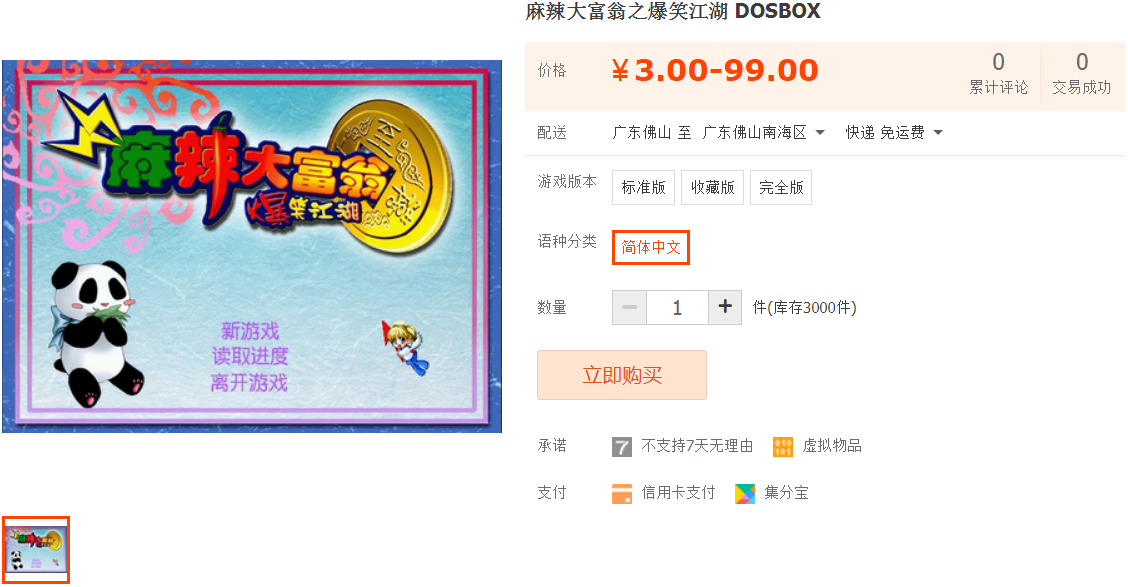Select the 完全版 game version

[x=781, y=188]
